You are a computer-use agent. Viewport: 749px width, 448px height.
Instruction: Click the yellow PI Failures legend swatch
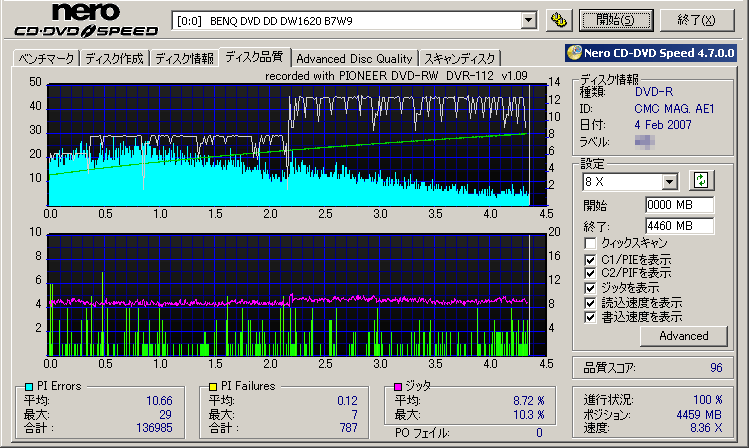pos(213,386)
